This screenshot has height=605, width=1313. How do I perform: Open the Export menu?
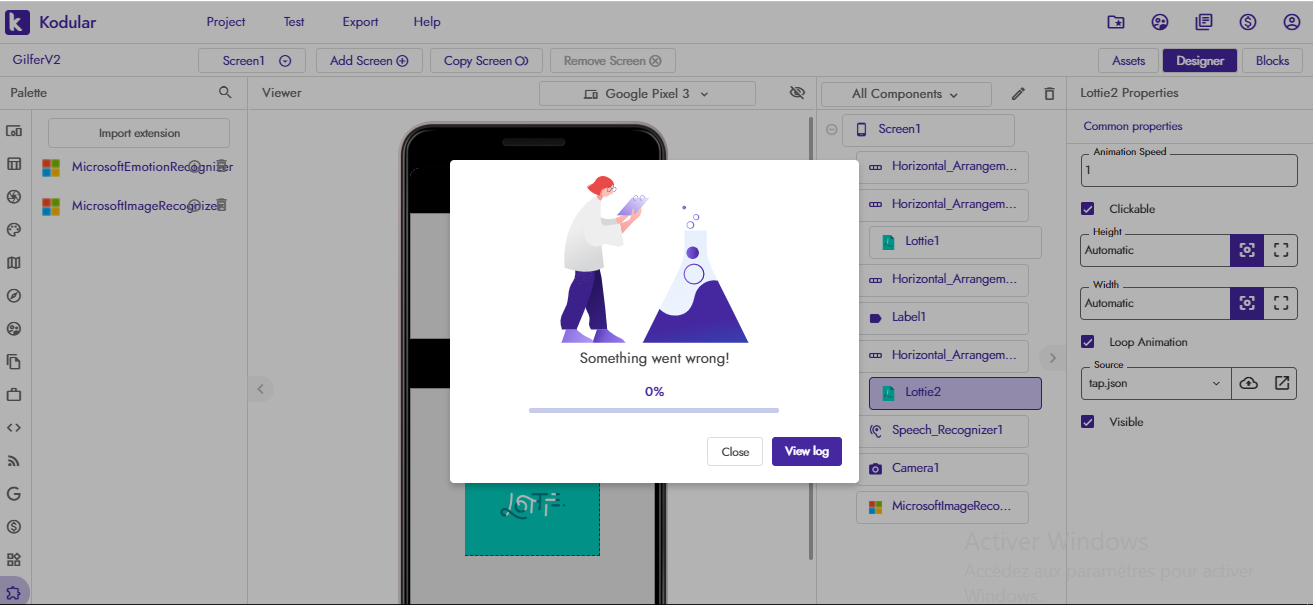pos(360,22)
